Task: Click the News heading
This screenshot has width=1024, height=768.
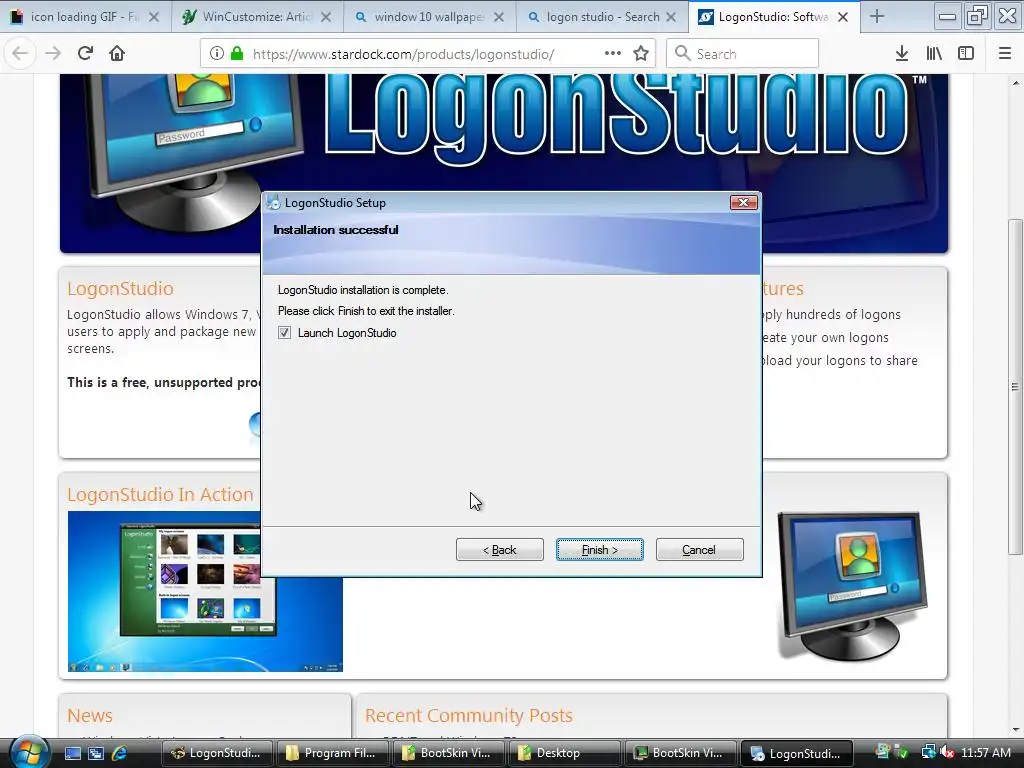Action: tap(89, 716)
